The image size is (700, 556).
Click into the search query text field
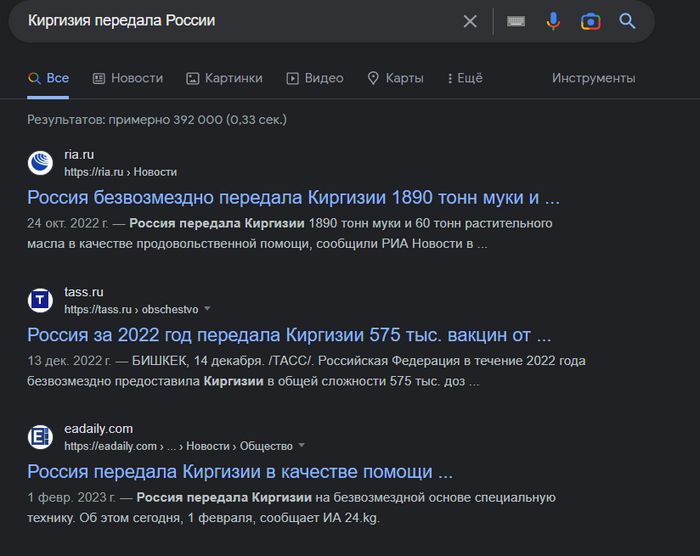(x=230, y=21)
